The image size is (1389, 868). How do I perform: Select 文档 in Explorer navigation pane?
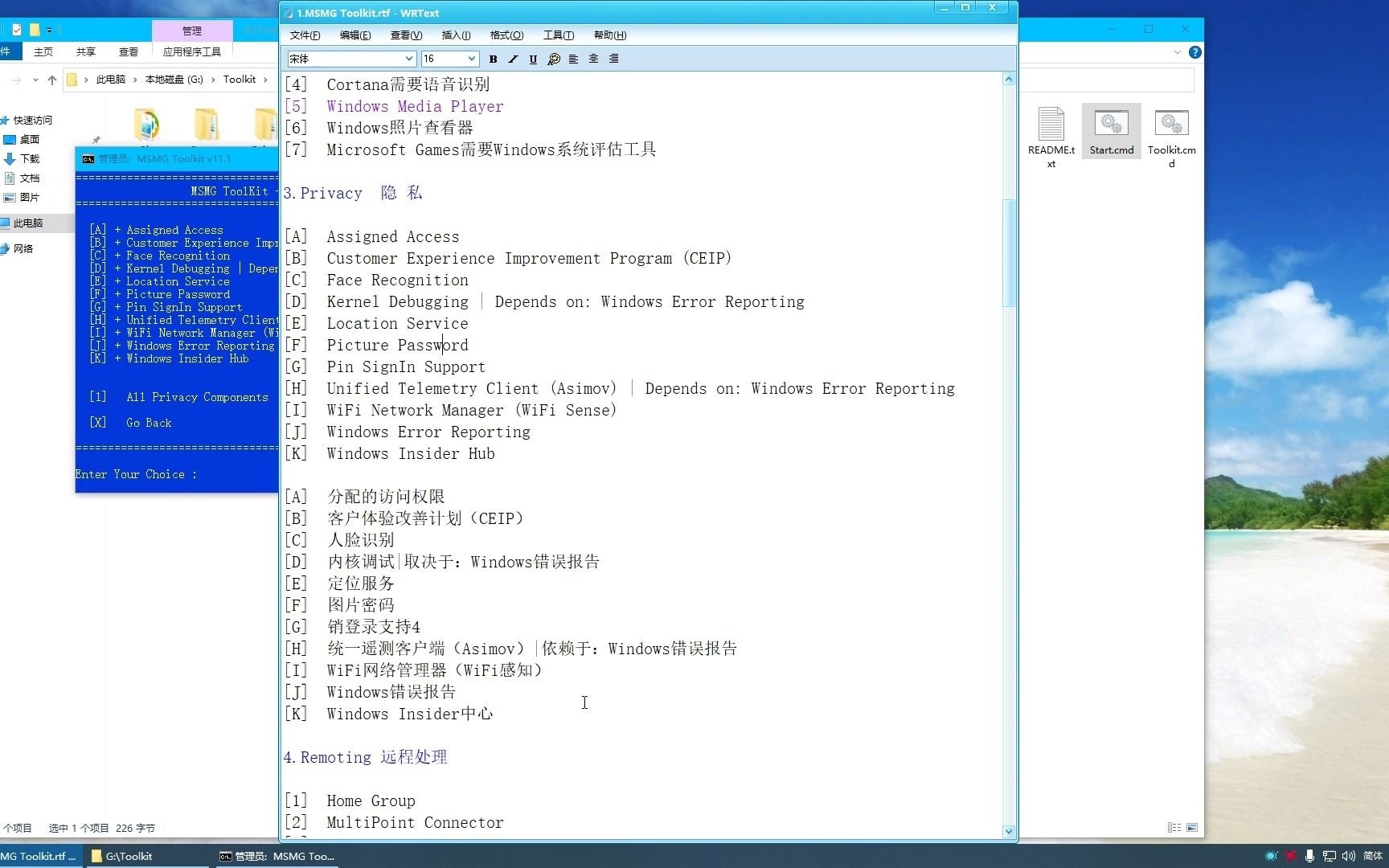(x=29, y=178)
